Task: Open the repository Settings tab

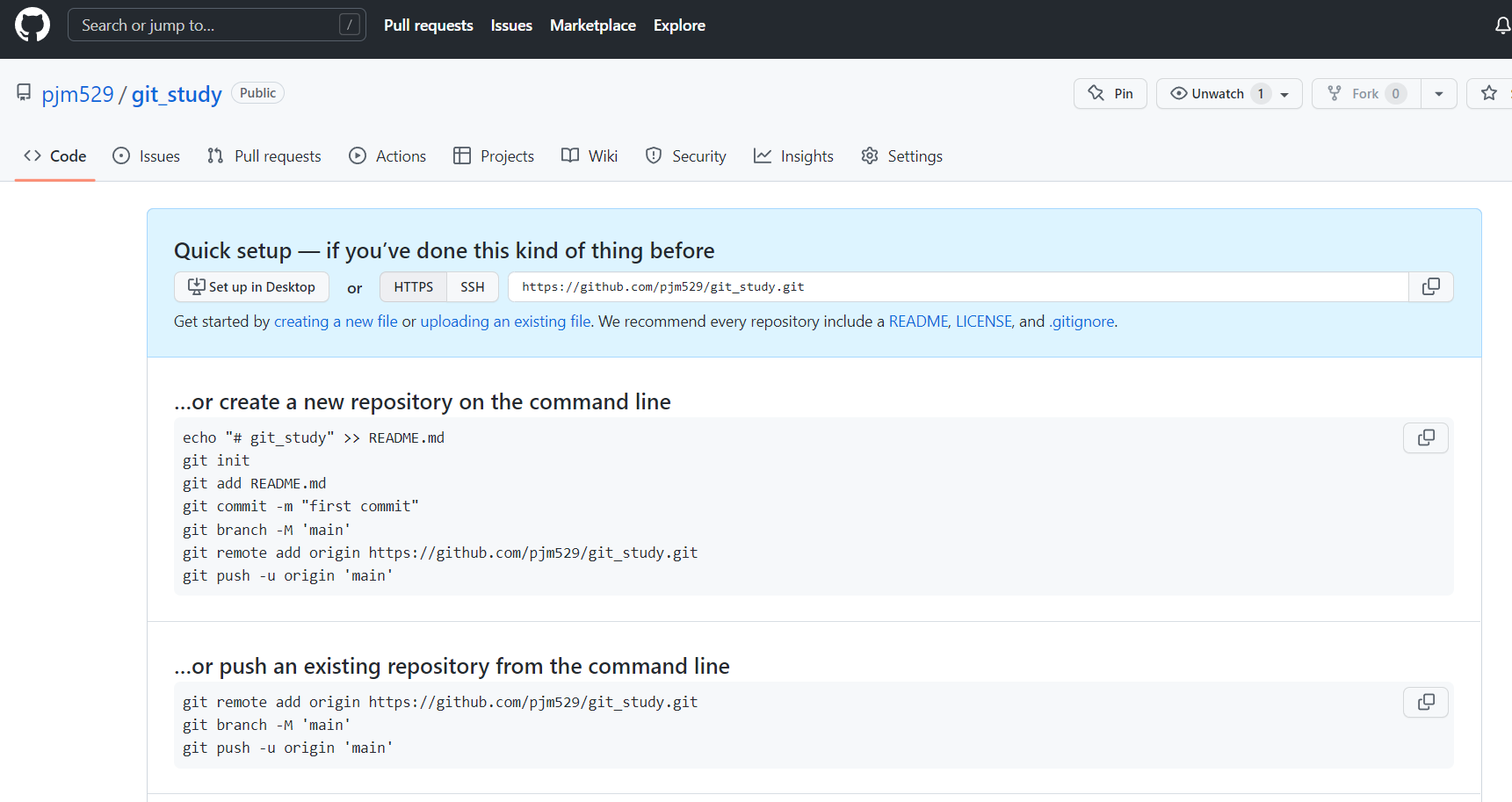Action: [902, 155]
